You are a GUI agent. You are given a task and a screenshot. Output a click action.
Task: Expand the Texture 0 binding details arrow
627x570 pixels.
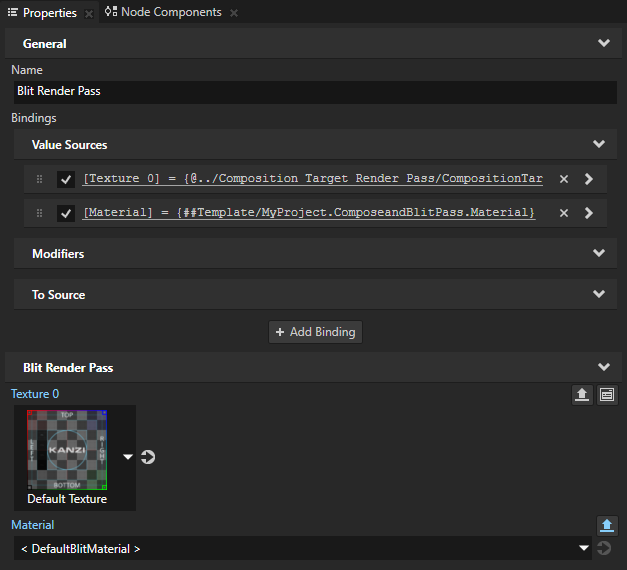click(x=589, y=179)
